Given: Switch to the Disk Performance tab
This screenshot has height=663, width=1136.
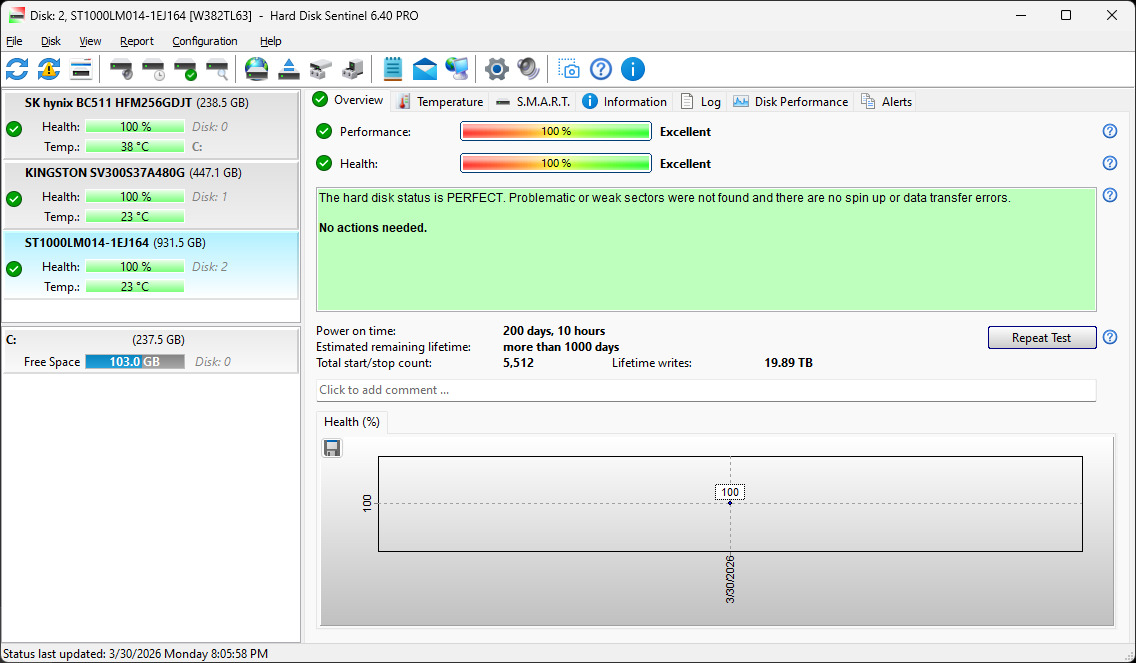Looking at the screenshot, I should [x=790, y=101].
